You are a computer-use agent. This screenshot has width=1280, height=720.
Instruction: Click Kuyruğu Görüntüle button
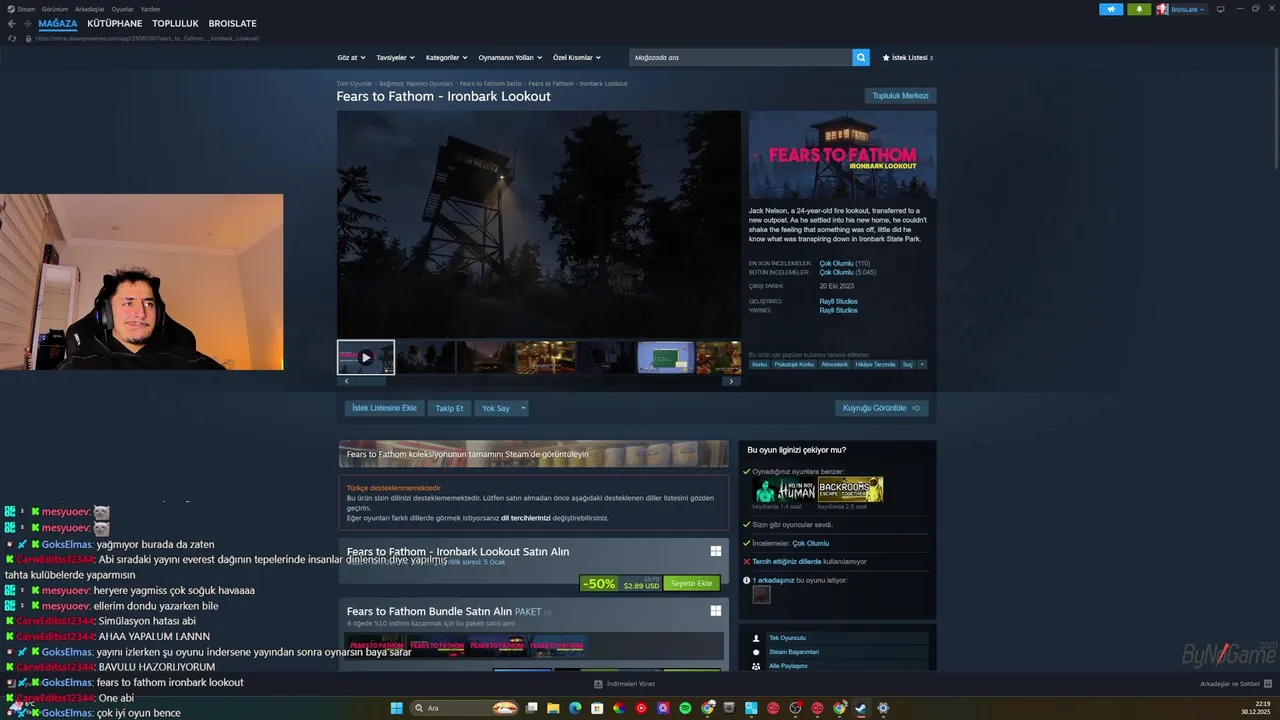pos(882,408)
